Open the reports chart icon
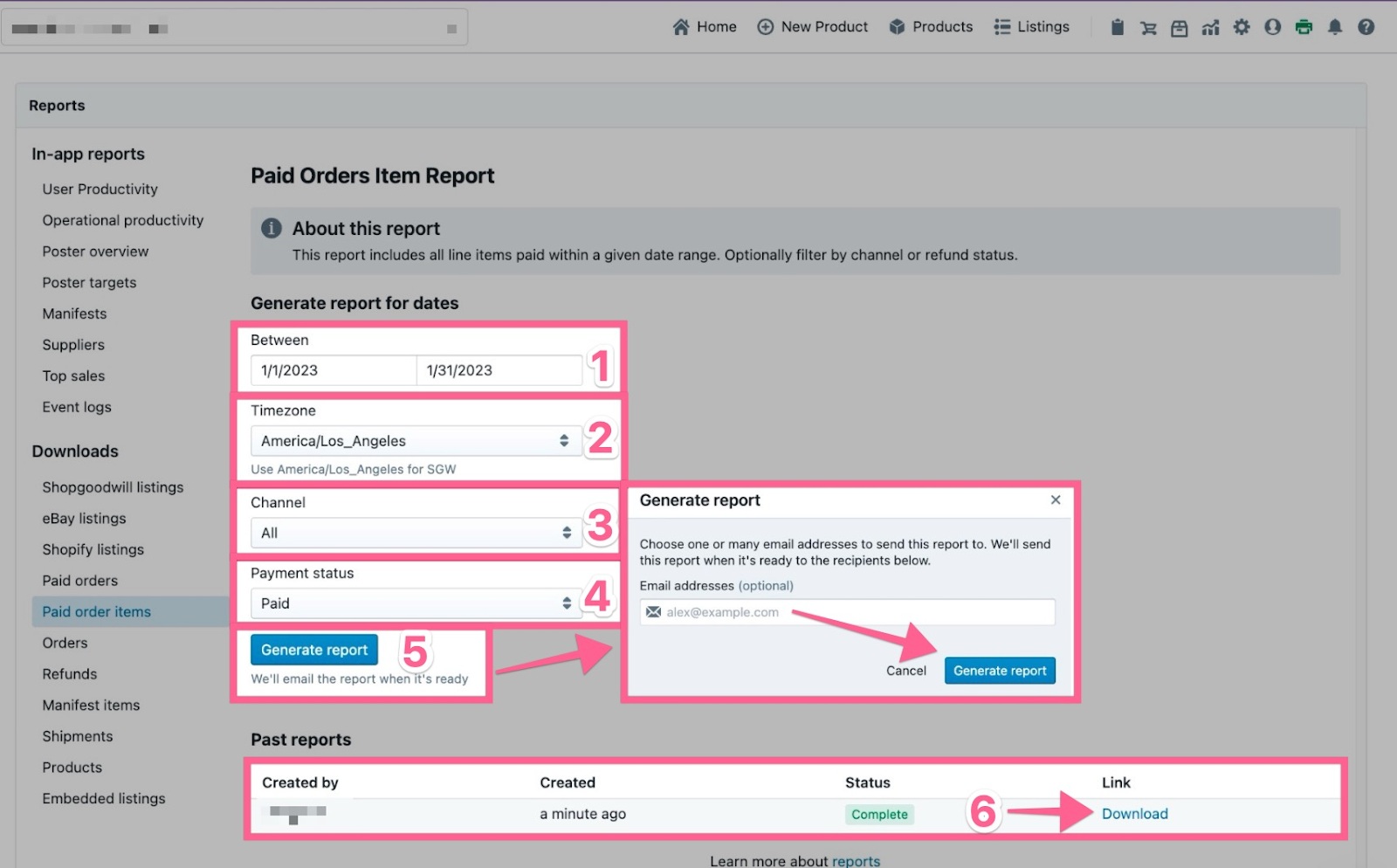The image size is (1397, 868). tap(1210, 27)
